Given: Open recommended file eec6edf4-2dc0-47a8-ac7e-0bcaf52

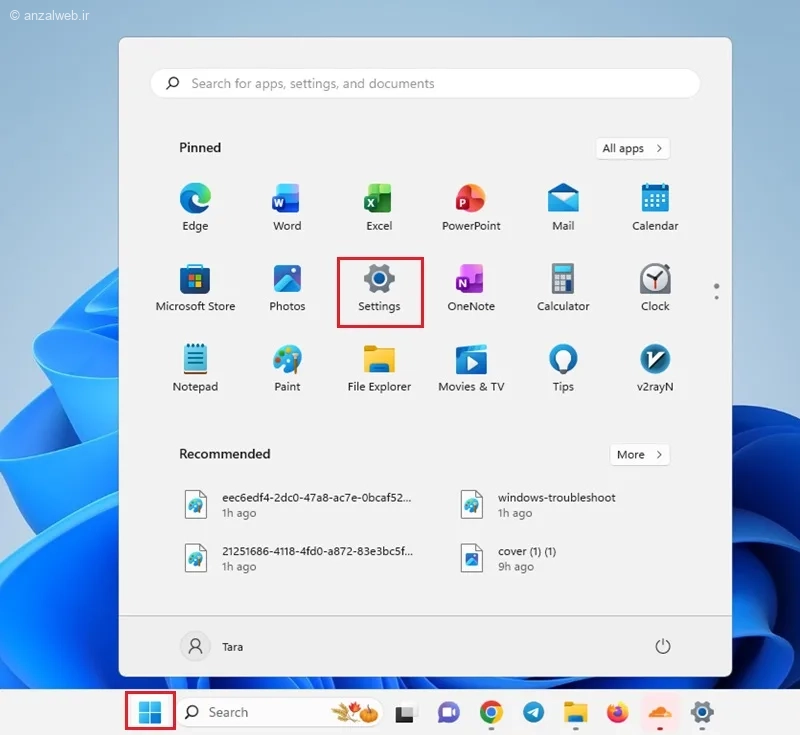Looking at the screenshot, I should pyautogui.click(x=299, y=504).
